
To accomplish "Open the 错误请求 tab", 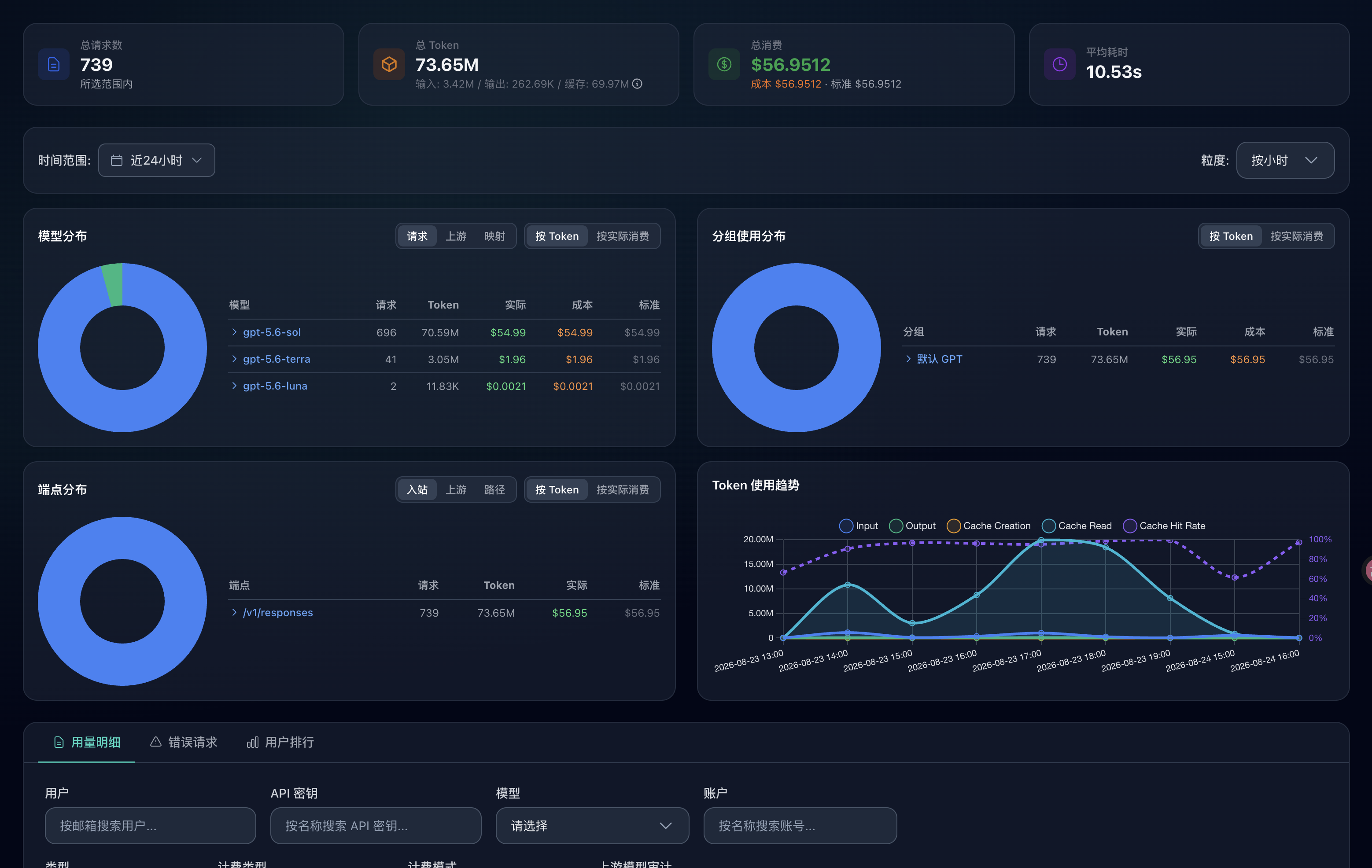I will (184, 742).
